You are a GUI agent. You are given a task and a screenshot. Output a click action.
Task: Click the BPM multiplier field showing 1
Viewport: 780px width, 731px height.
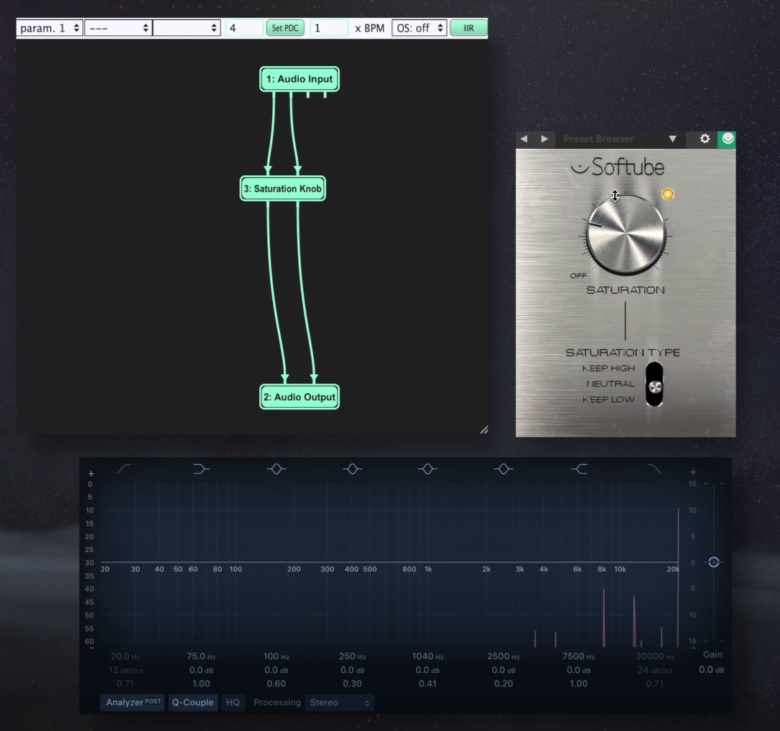[x=329, y=28]
